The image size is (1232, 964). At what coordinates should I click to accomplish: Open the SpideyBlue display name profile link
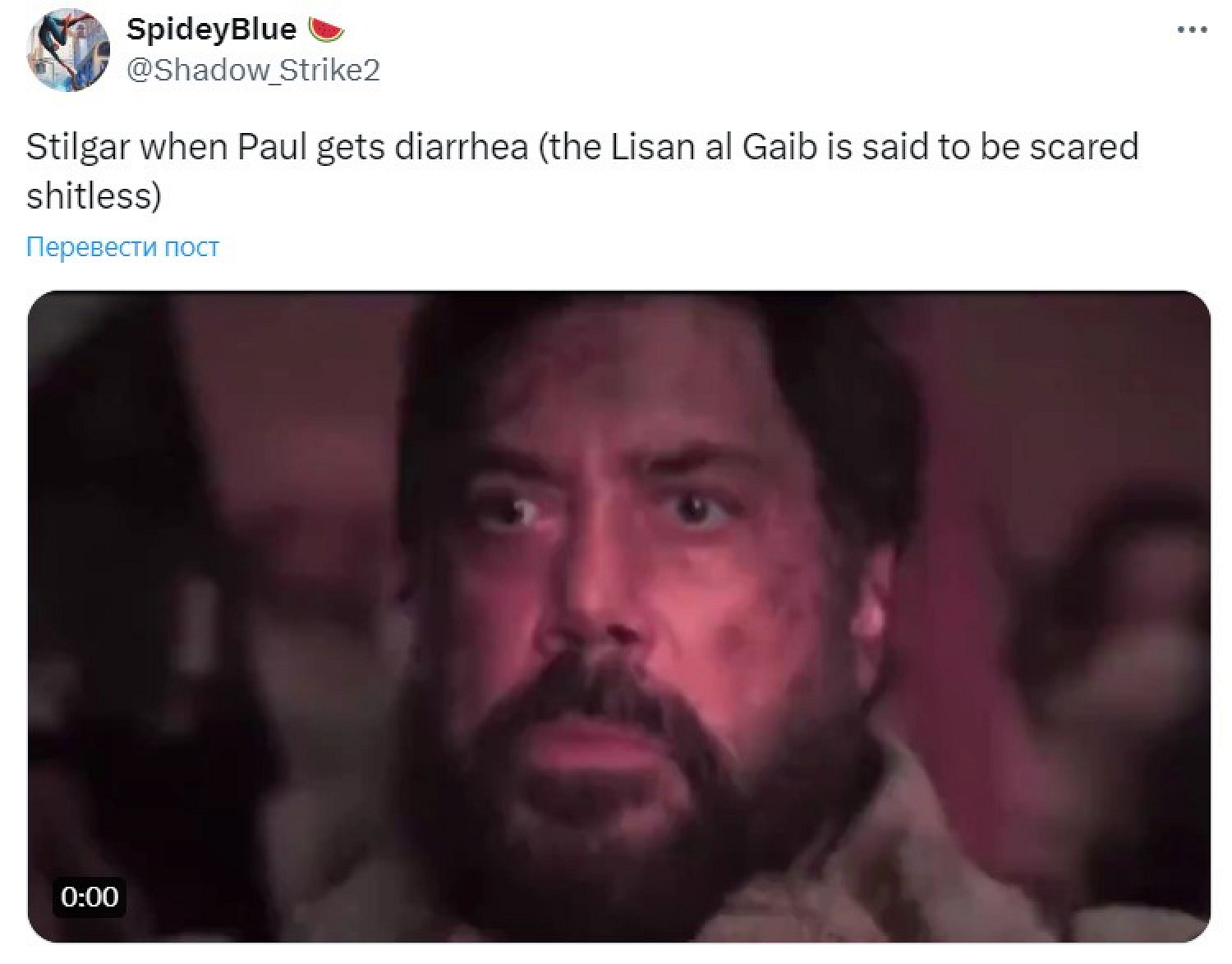210,30
